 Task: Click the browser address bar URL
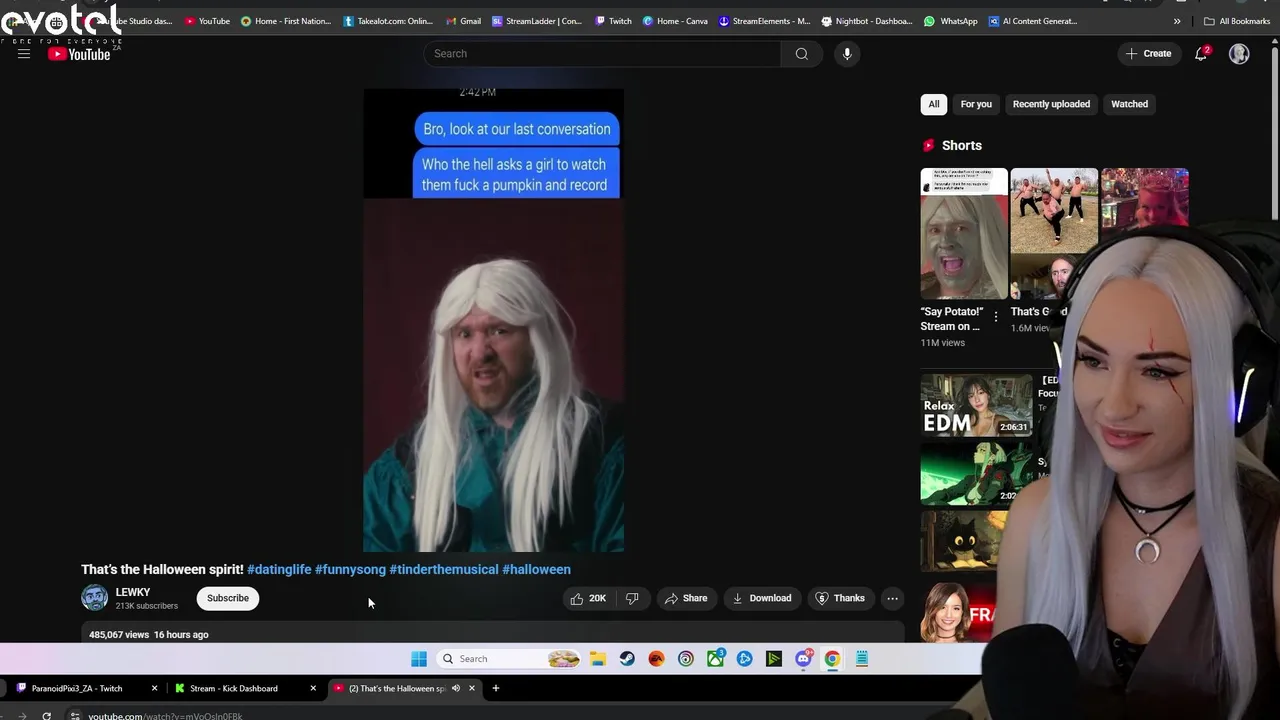pos(165,716)
